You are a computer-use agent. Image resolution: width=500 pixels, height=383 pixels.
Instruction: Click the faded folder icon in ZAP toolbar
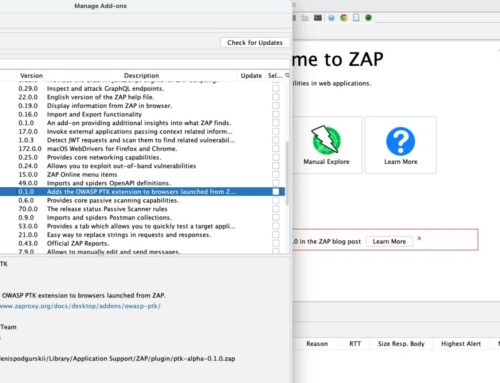[305, 18]
